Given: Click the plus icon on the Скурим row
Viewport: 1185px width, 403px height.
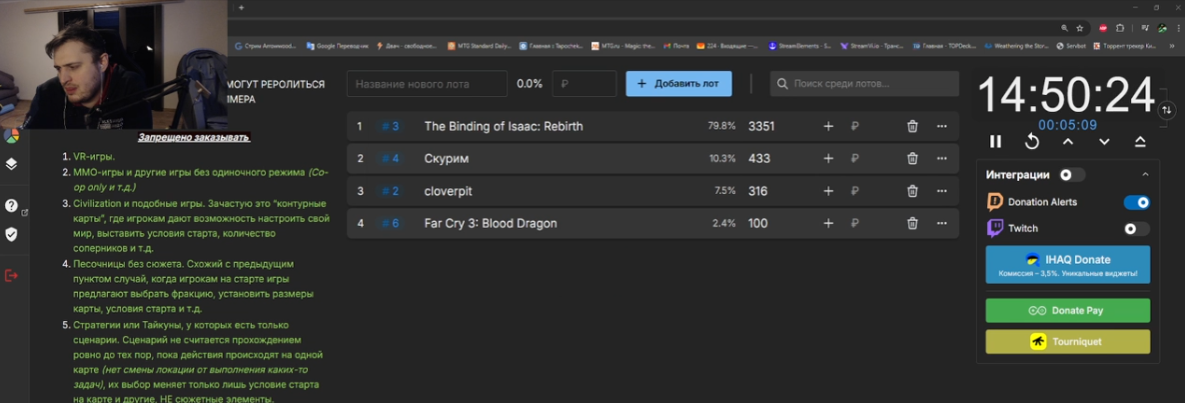Looking at the screenshot, I should tap(828, 159).
